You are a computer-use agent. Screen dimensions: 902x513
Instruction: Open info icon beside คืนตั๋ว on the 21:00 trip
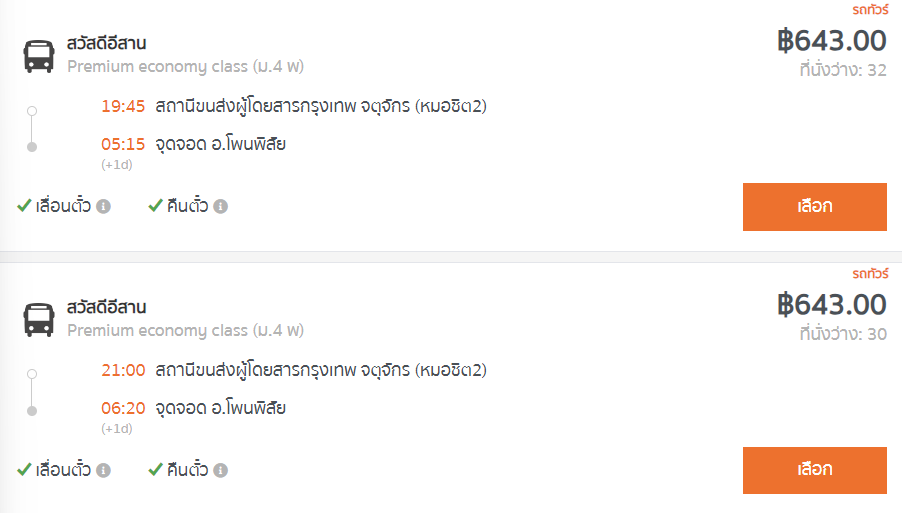point(220,470)
